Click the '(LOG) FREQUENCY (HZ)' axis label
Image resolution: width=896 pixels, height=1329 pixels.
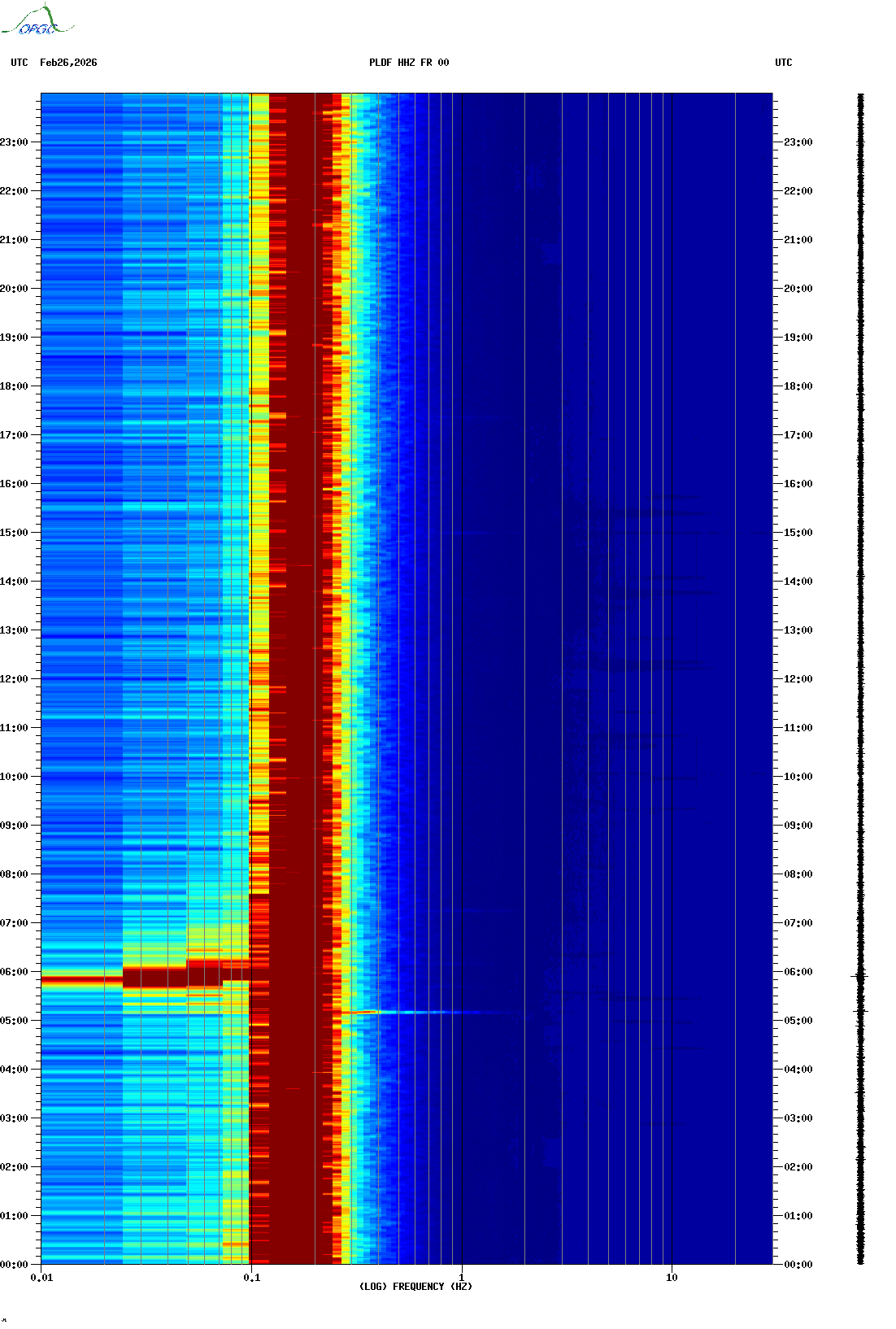coord(415,1287)
